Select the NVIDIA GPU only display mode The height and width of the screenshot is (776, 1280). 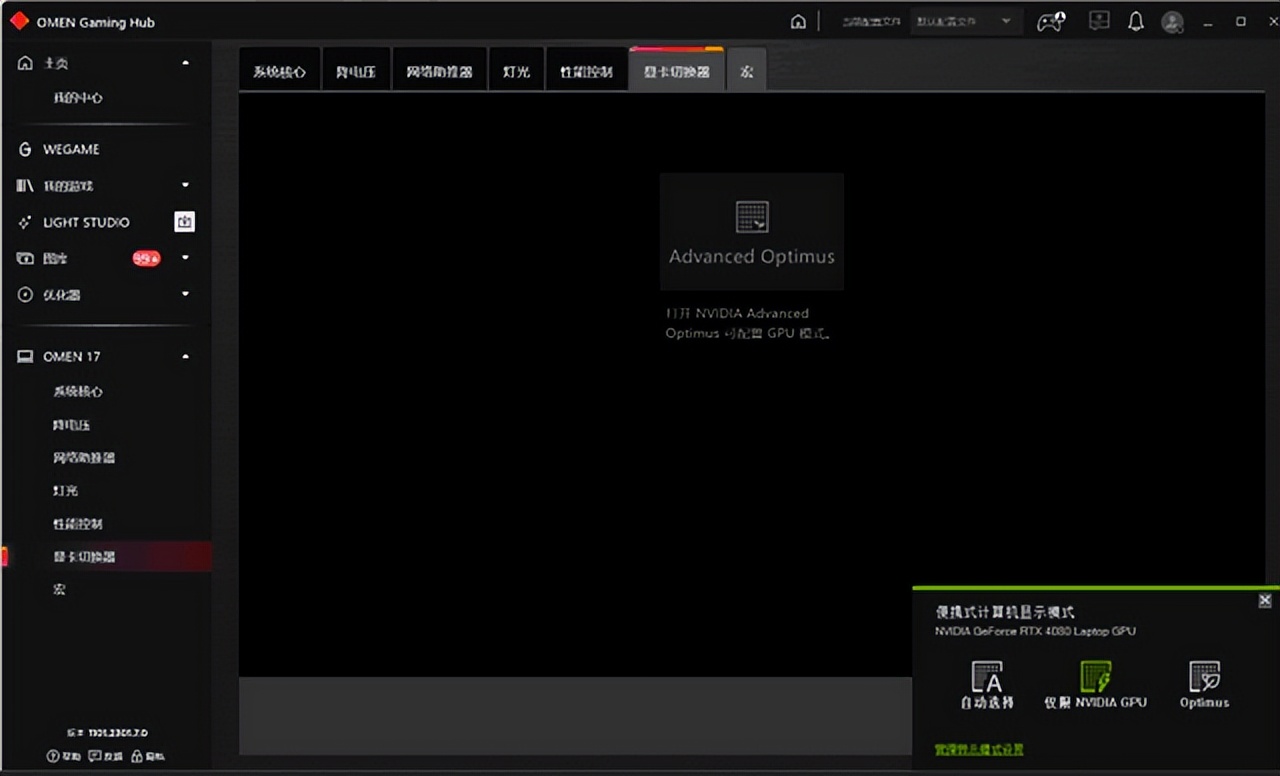pos(1095,685)
